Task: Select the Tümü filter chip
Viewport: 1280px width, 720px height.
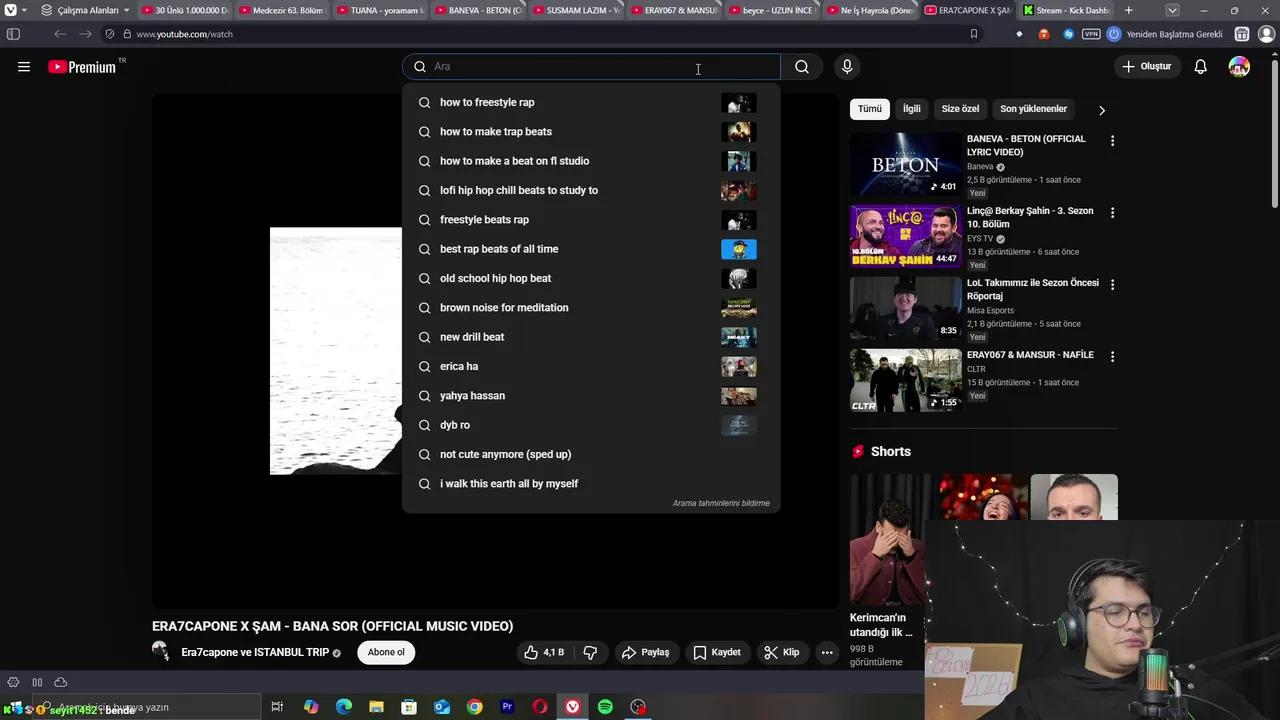Action: (870, 109)
